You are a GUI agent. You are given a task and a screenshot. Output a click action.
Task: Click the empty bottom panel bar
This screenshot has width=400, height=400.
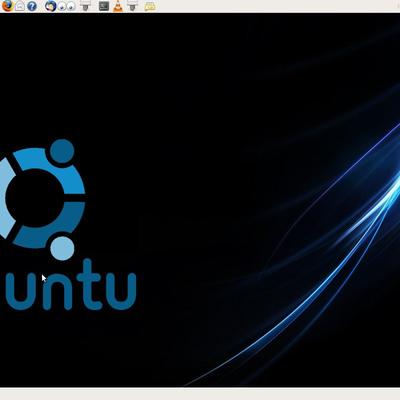pyautogui.click(x=200, y=394)
